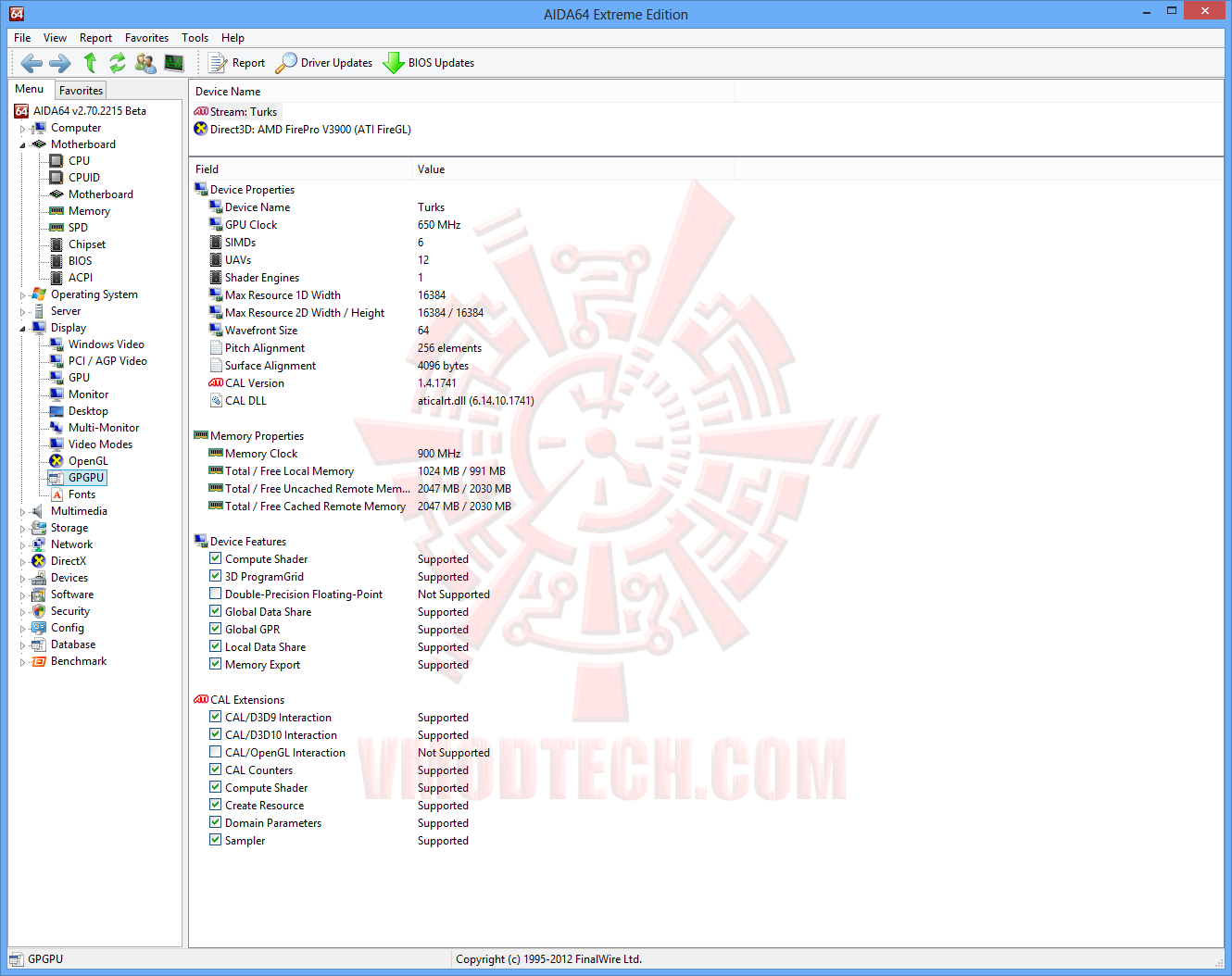Select the Stream: Turks ATI icon
The height and width of the screenshot is (976, 1232).
click(201, 112)
